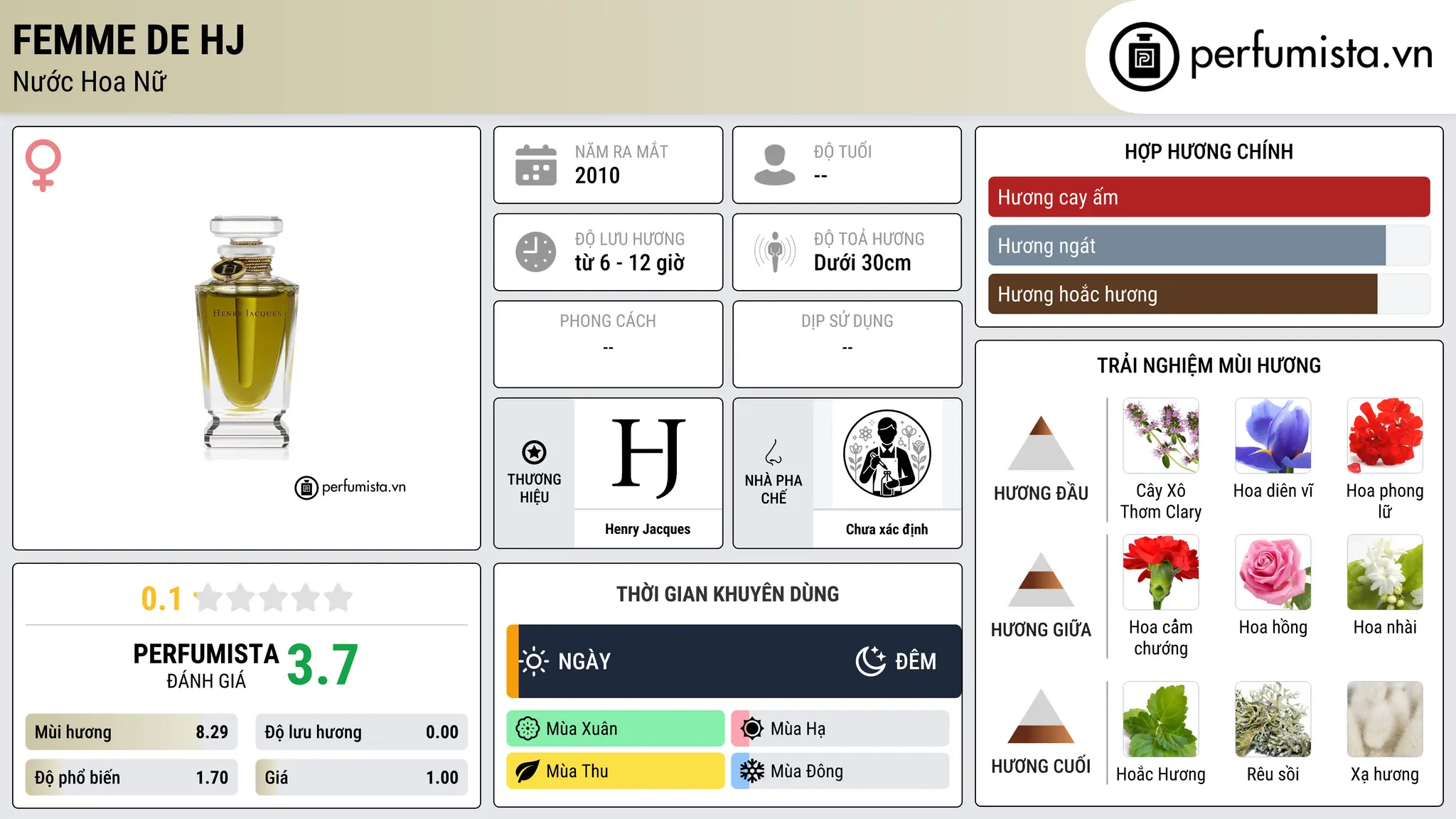This screenshot has width=1456, height=819.
Task: Click the 'từ 6 - 12 giờ' longevity value
Action: pyautogui.click(x=629, y=263)
